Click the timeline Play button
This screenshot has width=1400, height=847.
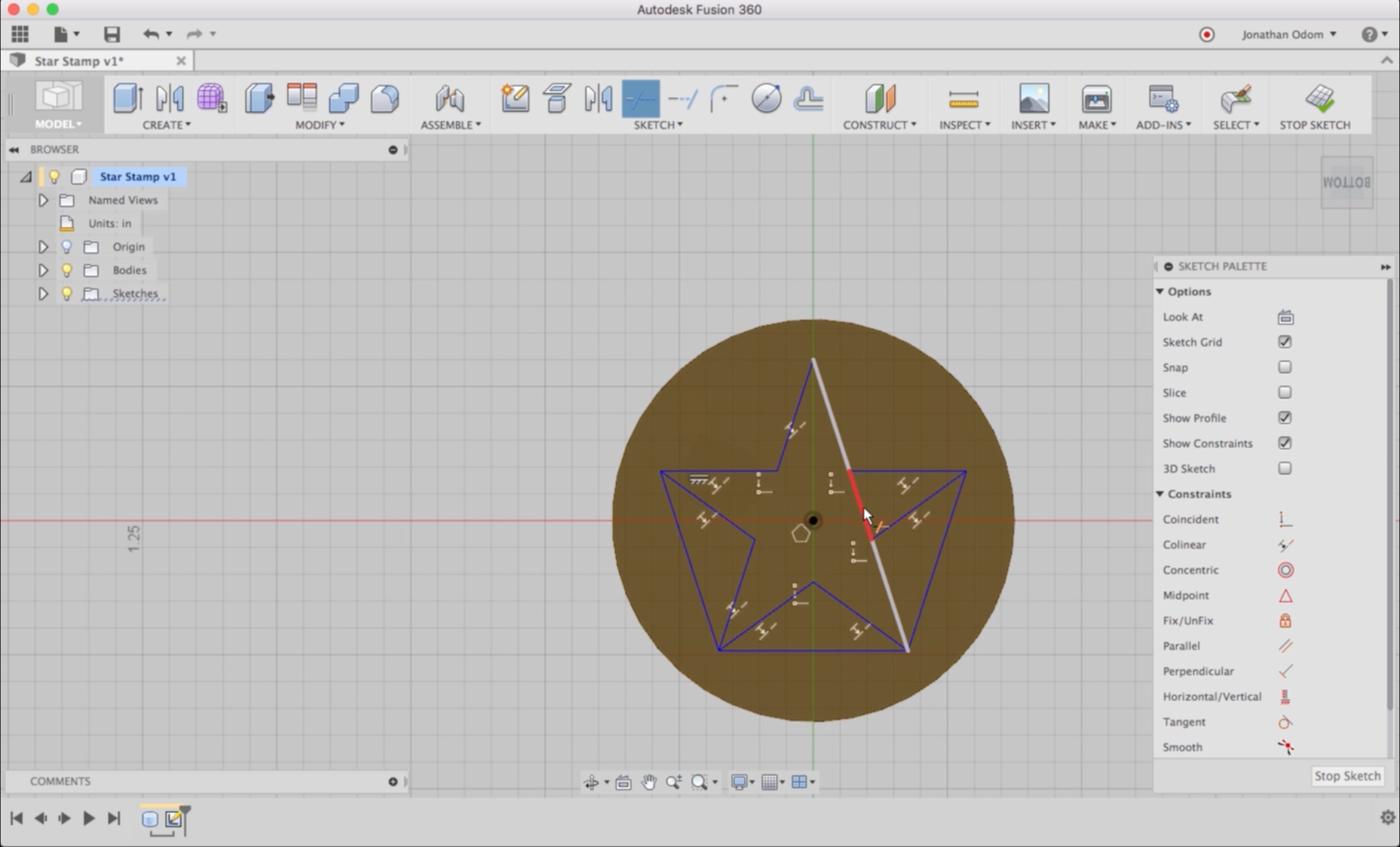pos(88,818)
